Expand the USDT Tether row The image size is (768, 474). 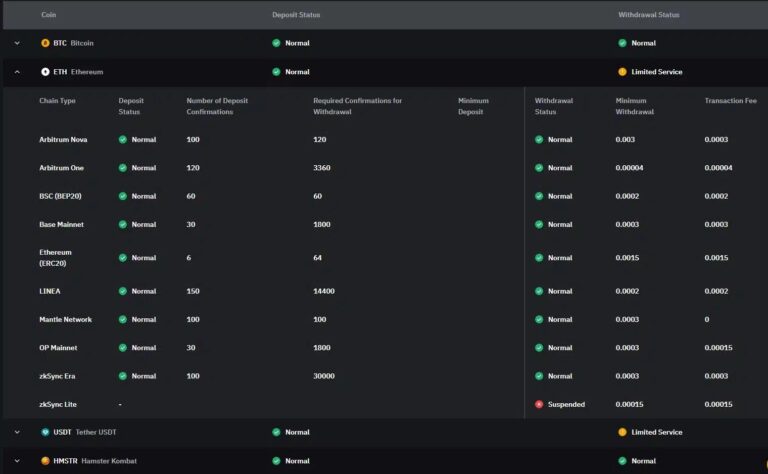tap(17, 432)
